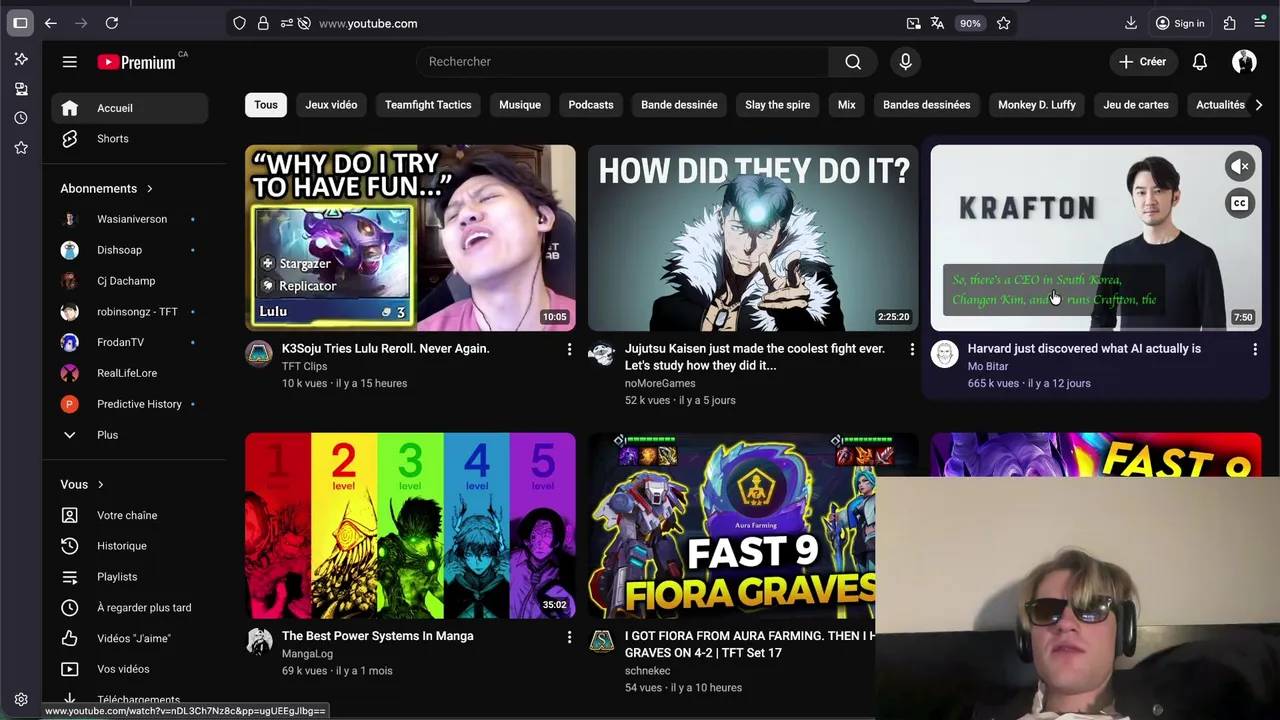This screenshot has height=720, width=1280.
Task: Open Vos vidéos in the sidebar
Action: click(130, 669)
